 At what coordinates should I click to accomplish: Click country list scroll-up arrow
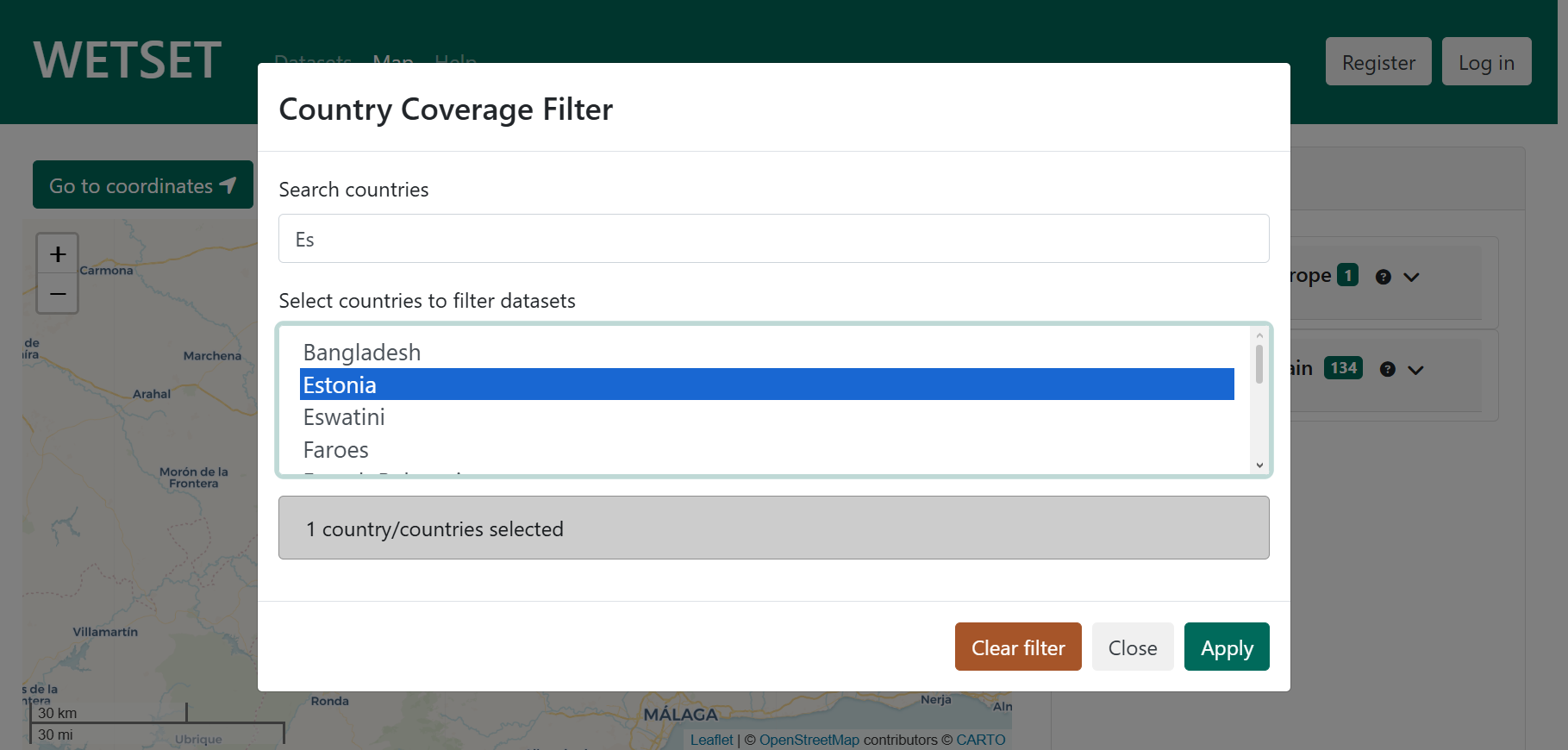click(x=1259, y=335)
